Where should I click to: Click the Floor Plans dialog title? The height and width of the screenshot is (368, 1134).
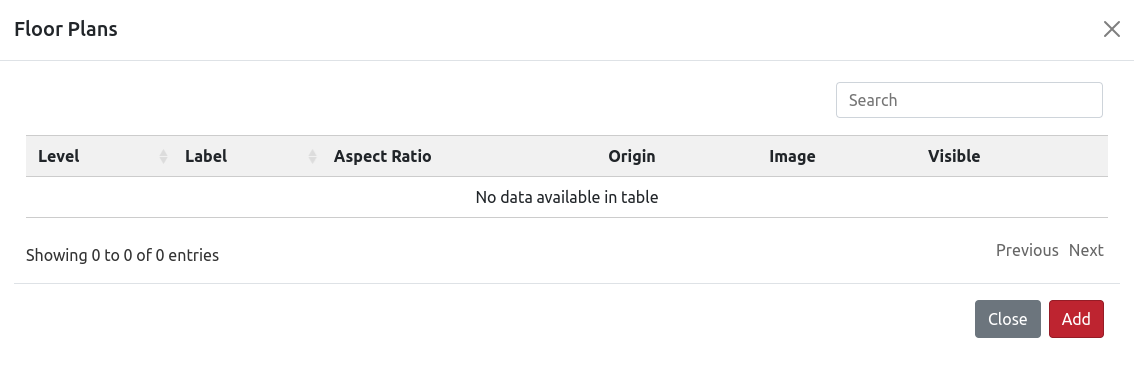[66, 30]
